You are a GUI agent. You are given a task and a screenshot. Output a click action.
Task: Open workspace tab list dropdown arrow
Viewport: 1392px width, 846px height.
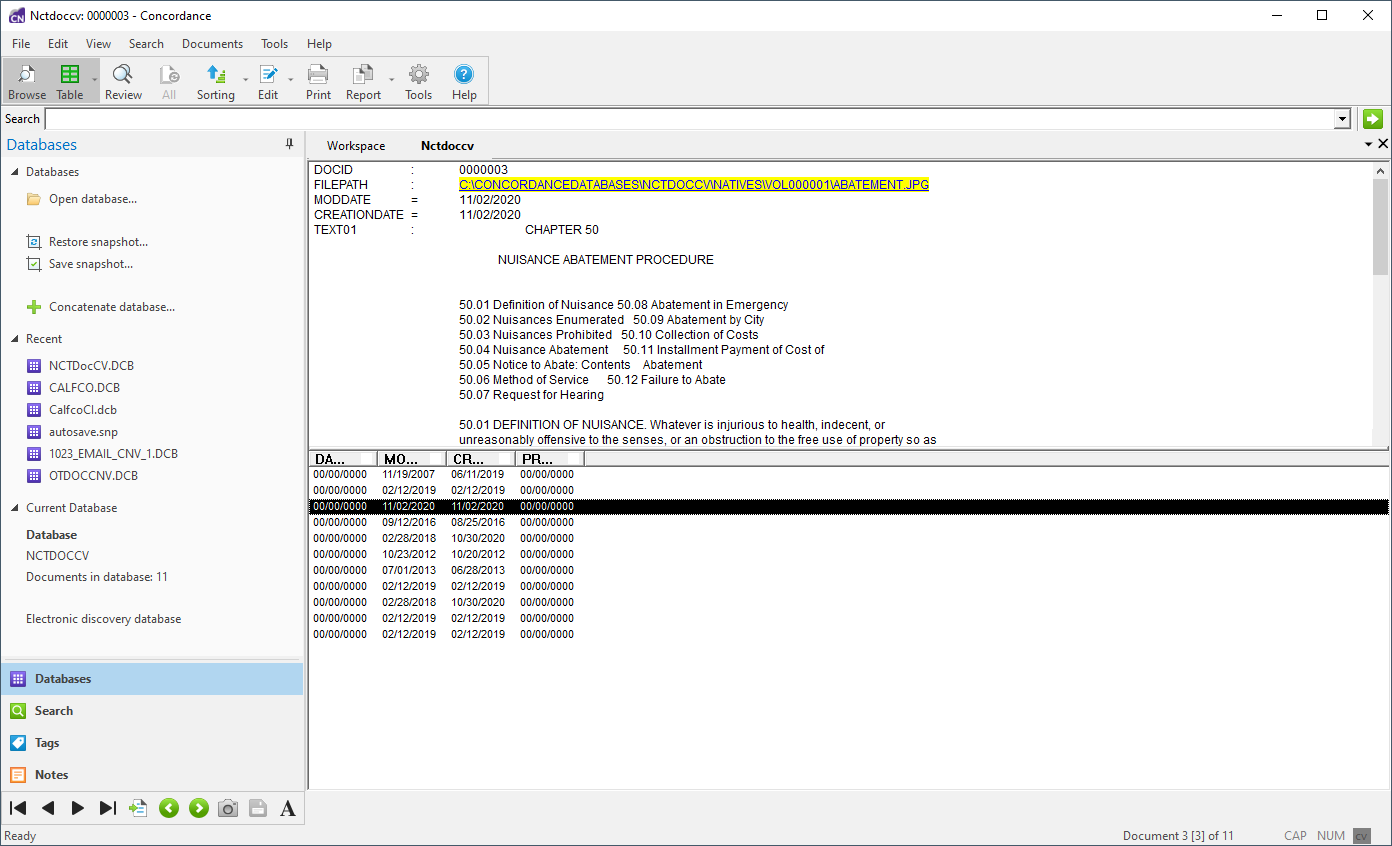click(1369, 145)
